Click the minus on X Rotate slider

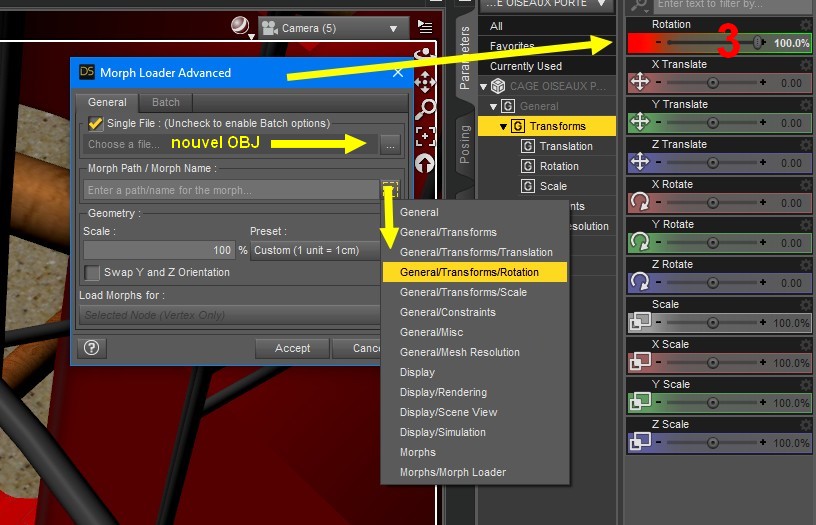pyautogui.click(x=658, y=203)
